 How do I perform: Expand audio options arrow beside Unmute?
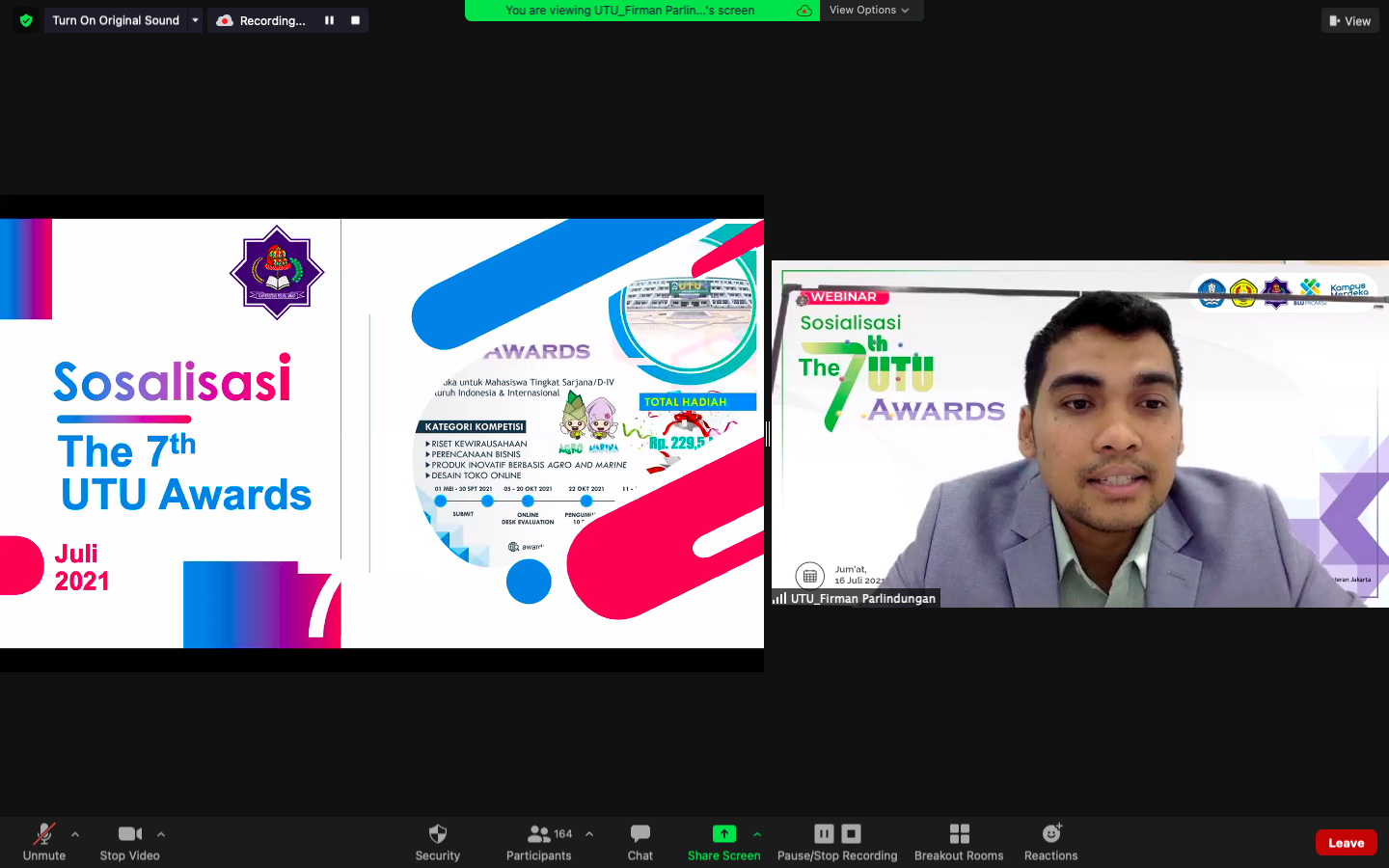[x=75, y=834]
